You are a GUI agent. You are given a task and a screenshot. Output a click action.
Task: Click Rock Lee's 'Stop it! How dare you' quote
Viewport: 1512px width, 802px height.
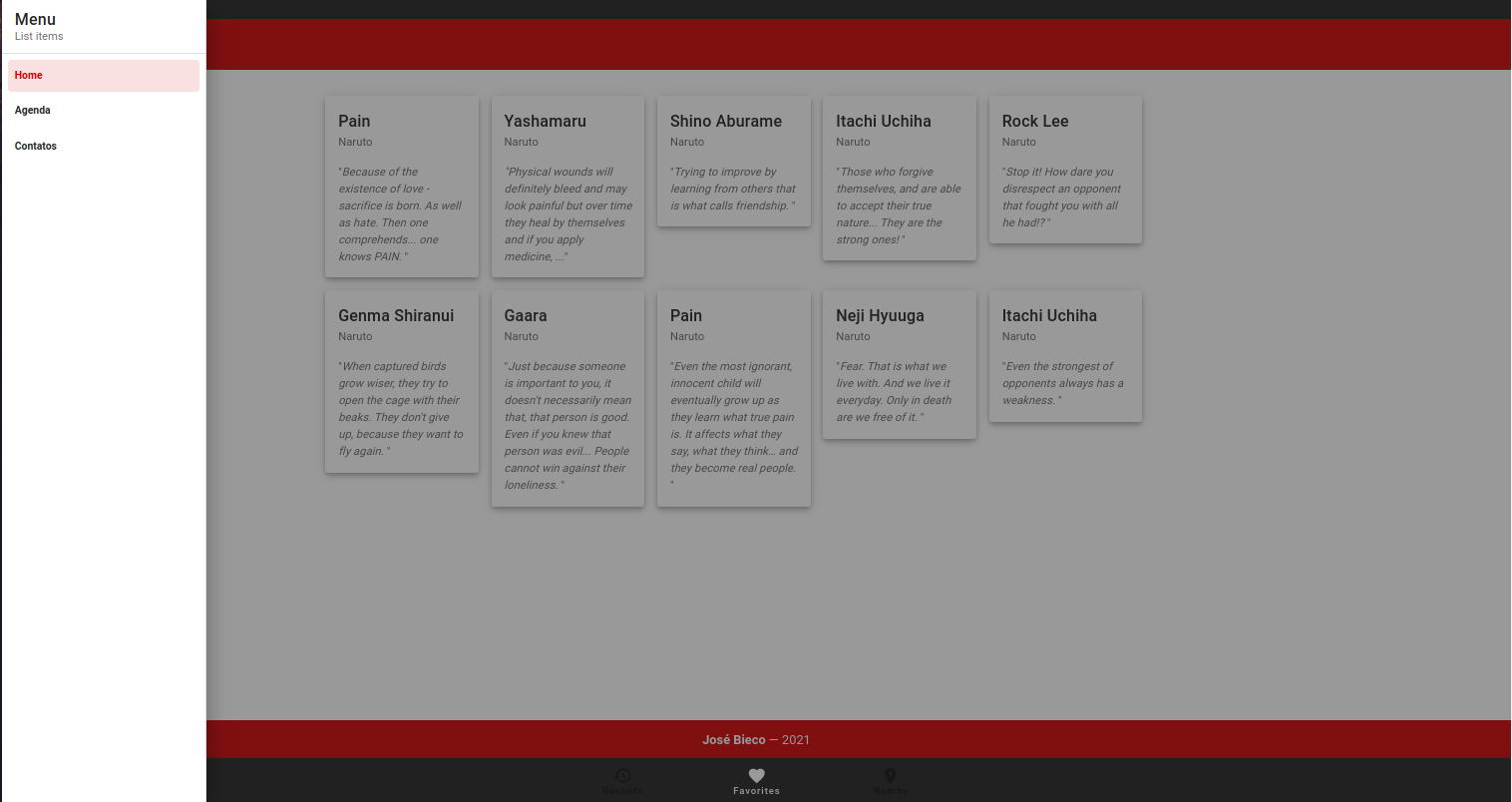[x=1062, y=198]
